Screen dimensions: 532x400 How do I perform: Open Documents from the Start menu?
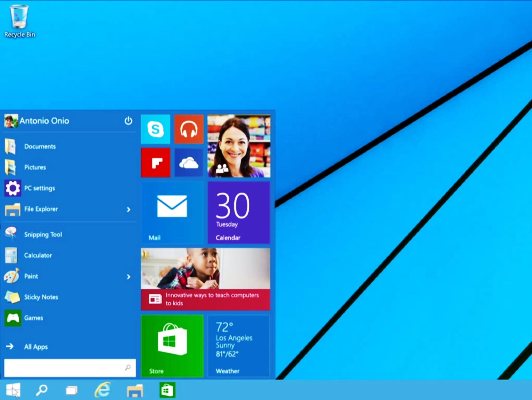point(70,147)
